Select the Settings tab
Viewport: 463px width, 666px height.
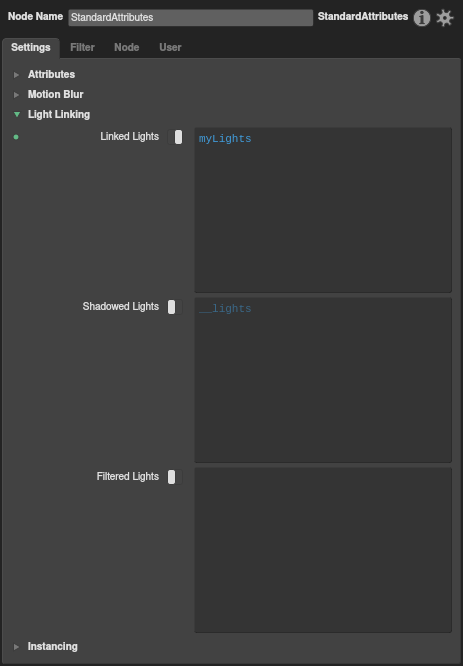pos(31,47)
